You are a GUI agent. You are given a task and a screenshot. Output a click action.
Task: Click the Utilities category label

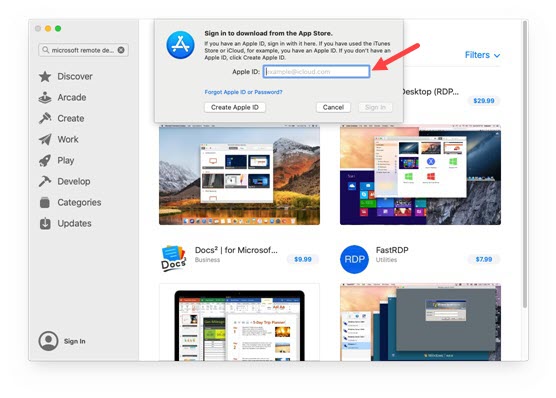[386, 260]
